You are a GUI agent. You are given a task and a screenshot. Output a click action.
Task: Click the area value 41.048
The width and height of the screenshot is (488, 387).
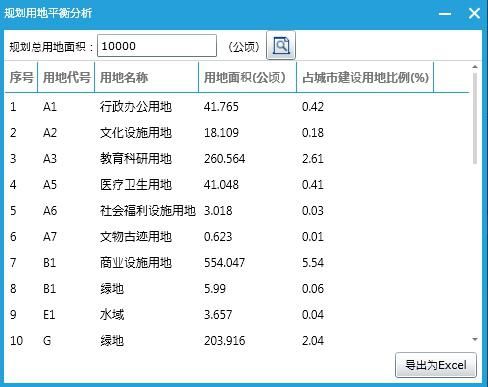tap(221, 185)
